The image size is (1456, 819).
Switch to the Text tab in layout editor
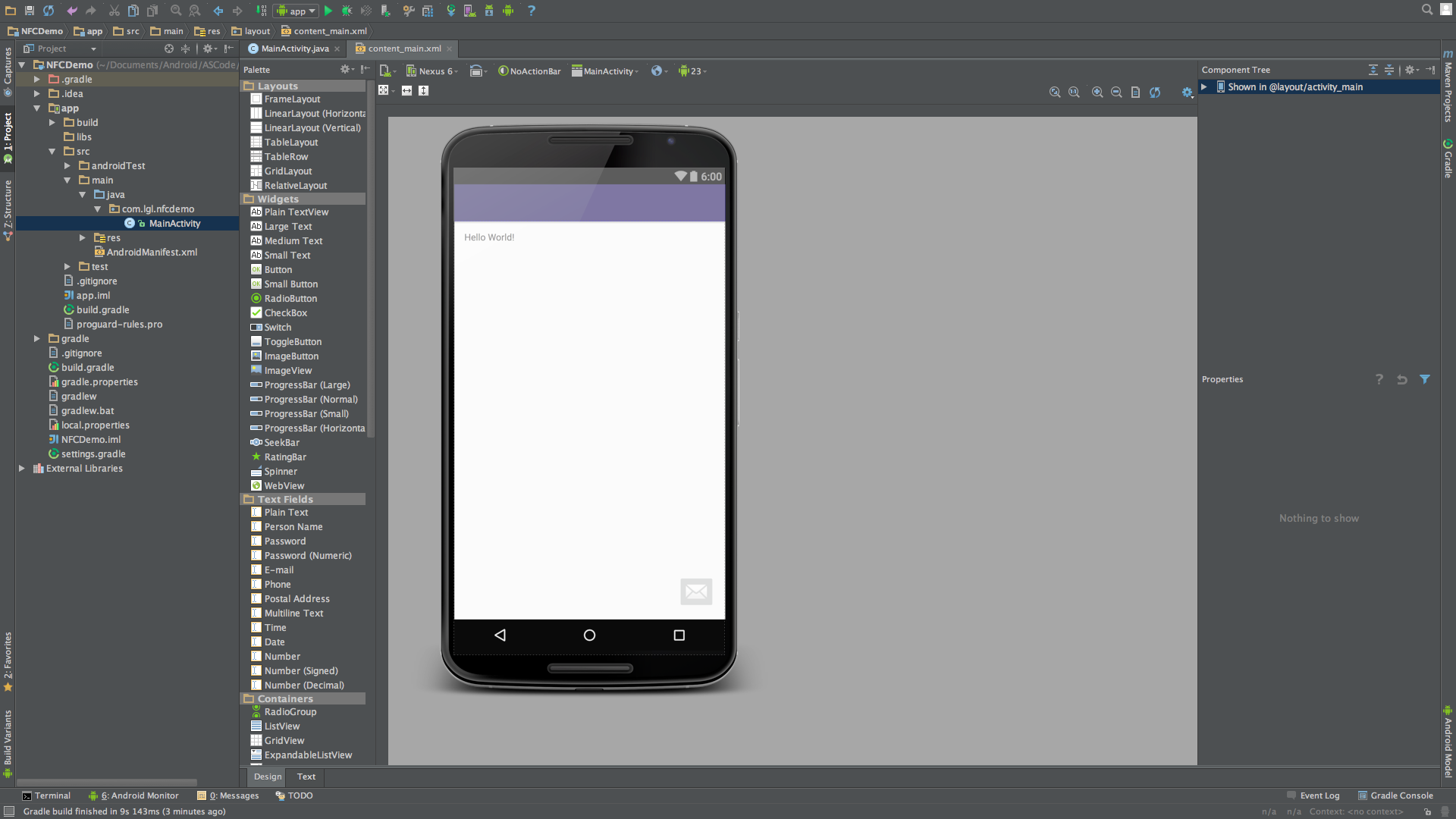pyautogui.click(x=306, y=776)
